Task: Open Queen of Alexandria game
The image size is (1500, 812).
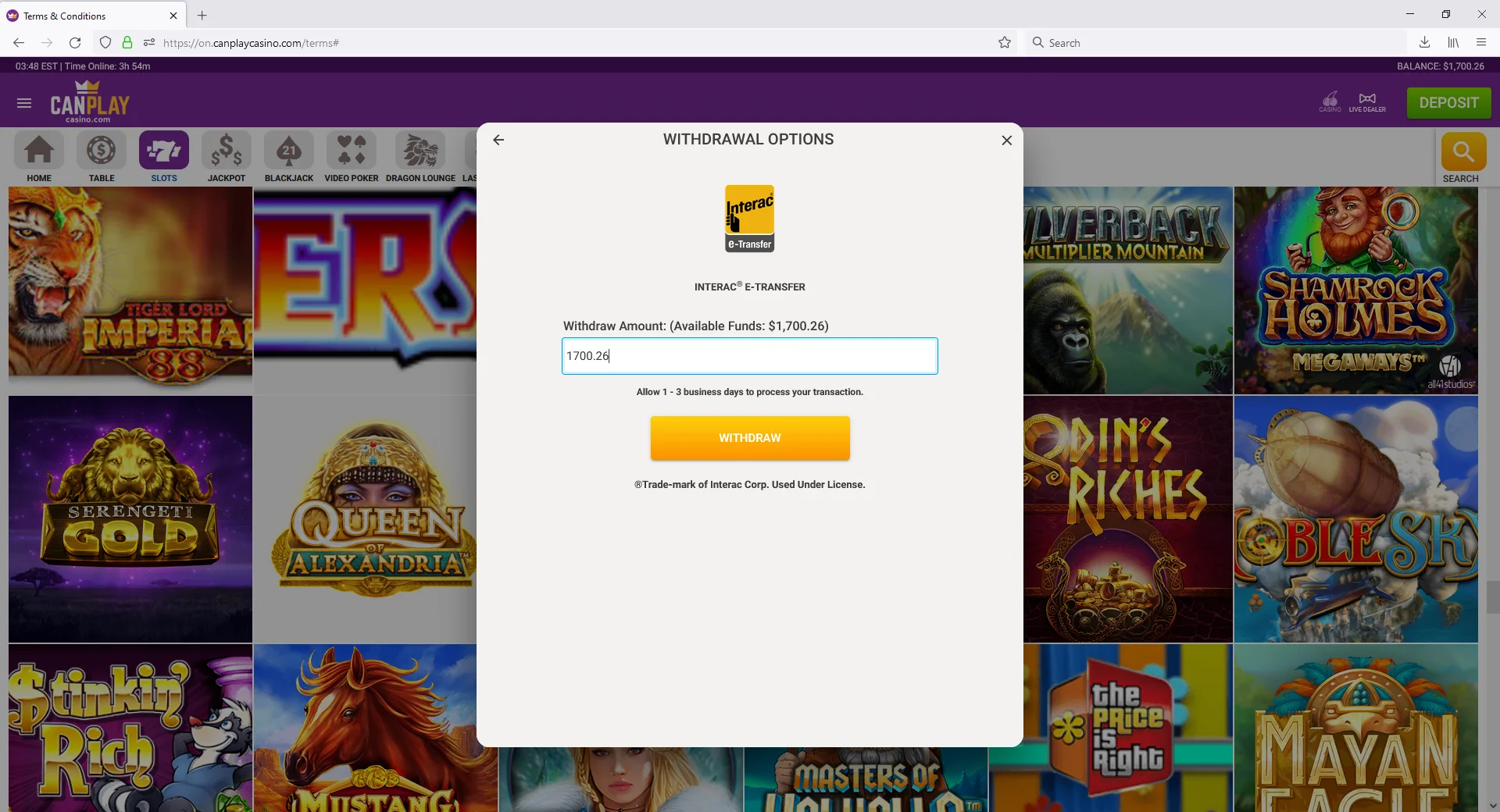Action: pos(365,518)
